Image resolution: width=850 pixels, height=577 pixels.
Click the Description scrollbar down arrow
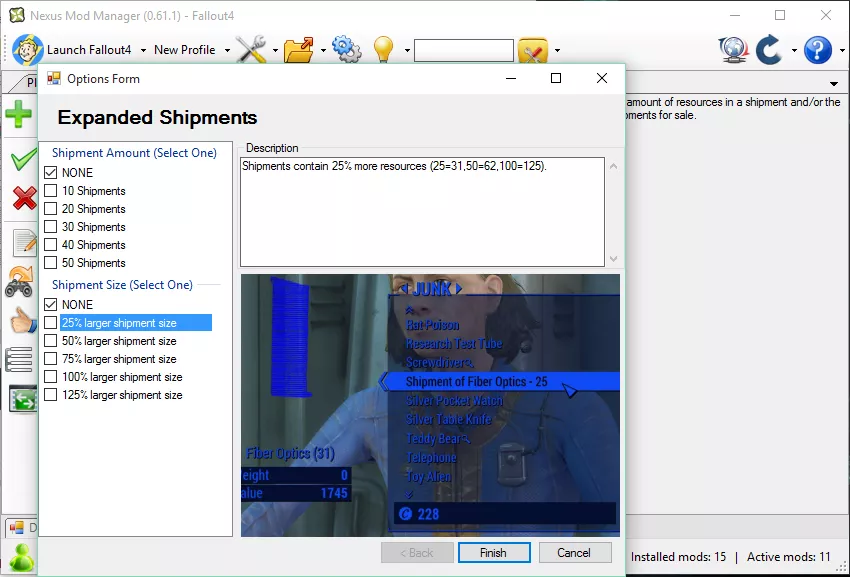click(614, 259)
